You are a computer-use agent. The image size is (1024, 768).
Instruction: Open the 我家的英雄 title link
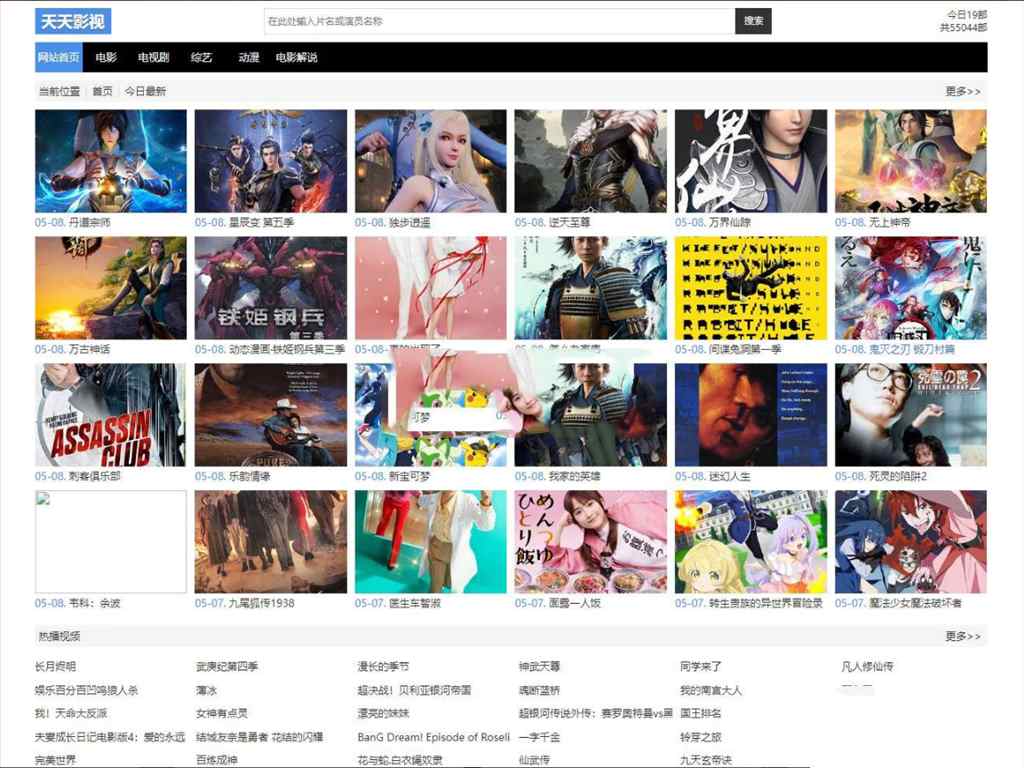point(574,476)
